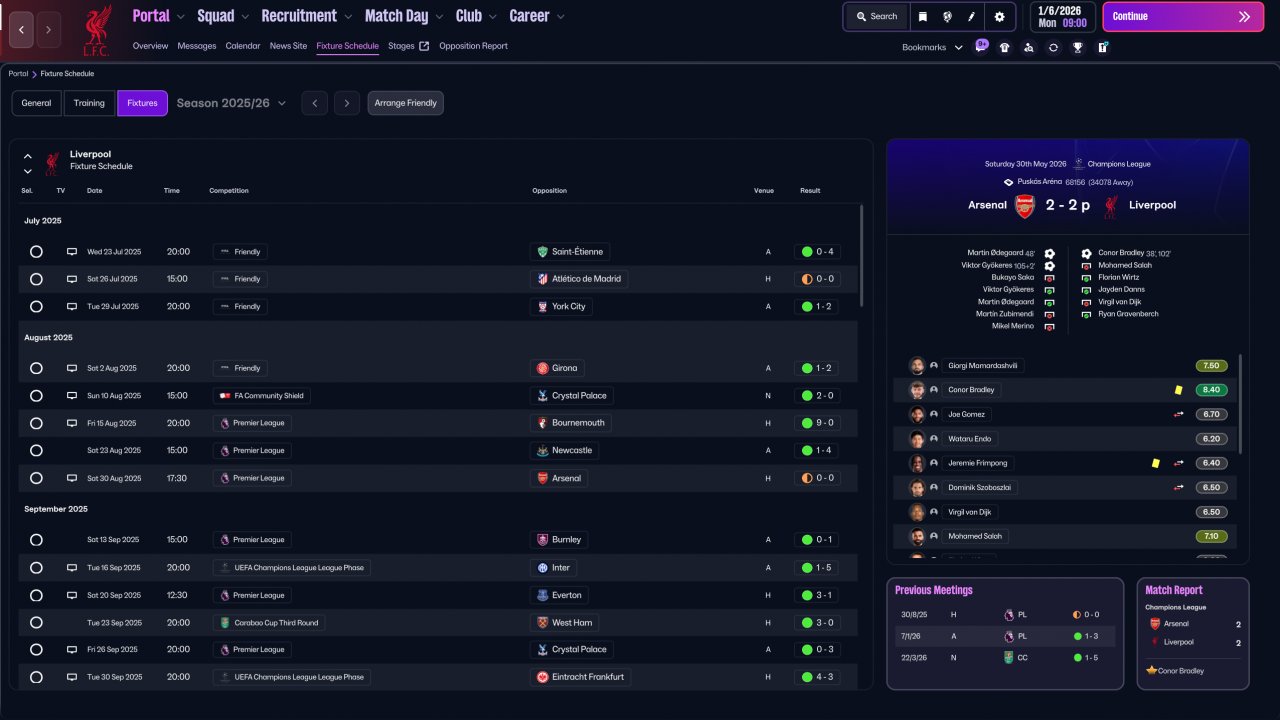Select the Atlético de Madrid fixture radio button
Image resolution: width=1280 pixels, height=720 pixels.
36,279
